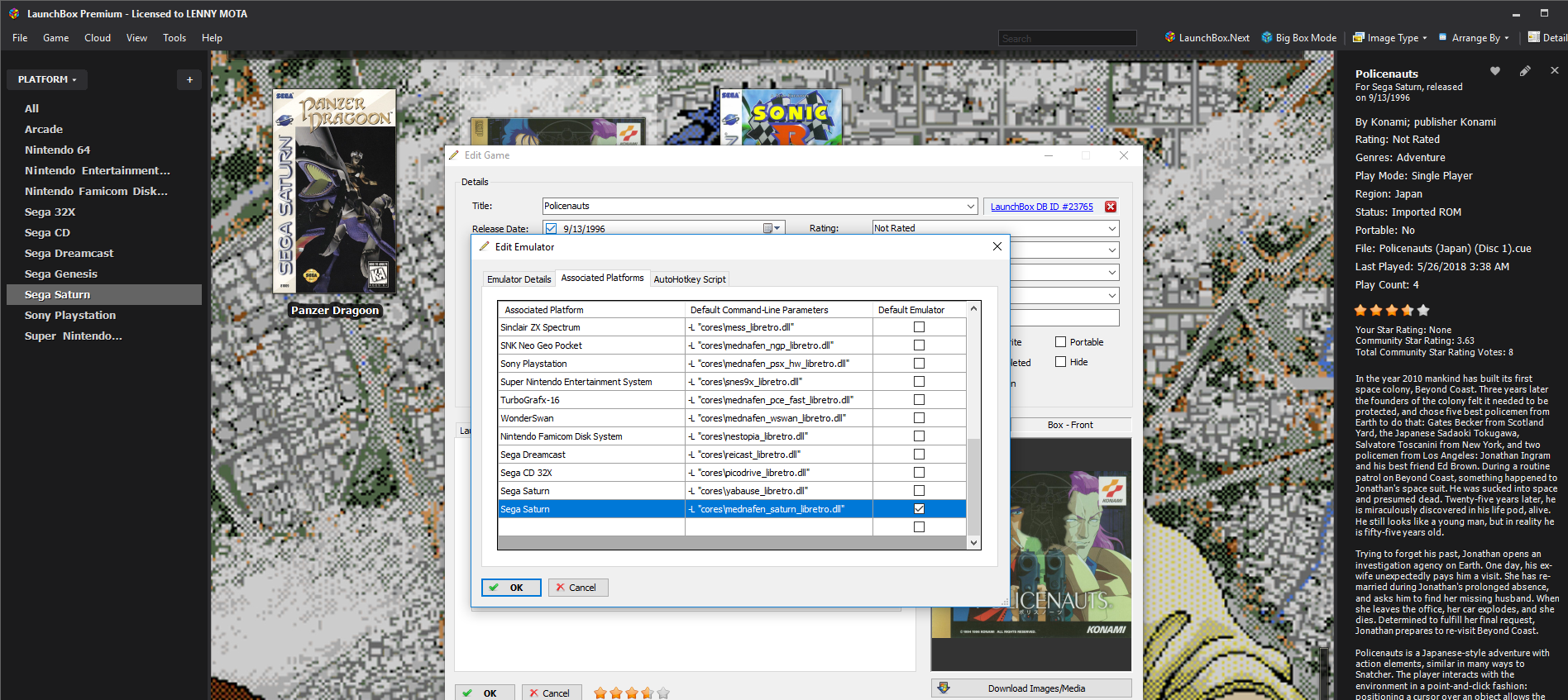Click the Details icon in the toolbar
This screenshot has width=1568, height=700.
point(1533,37)
